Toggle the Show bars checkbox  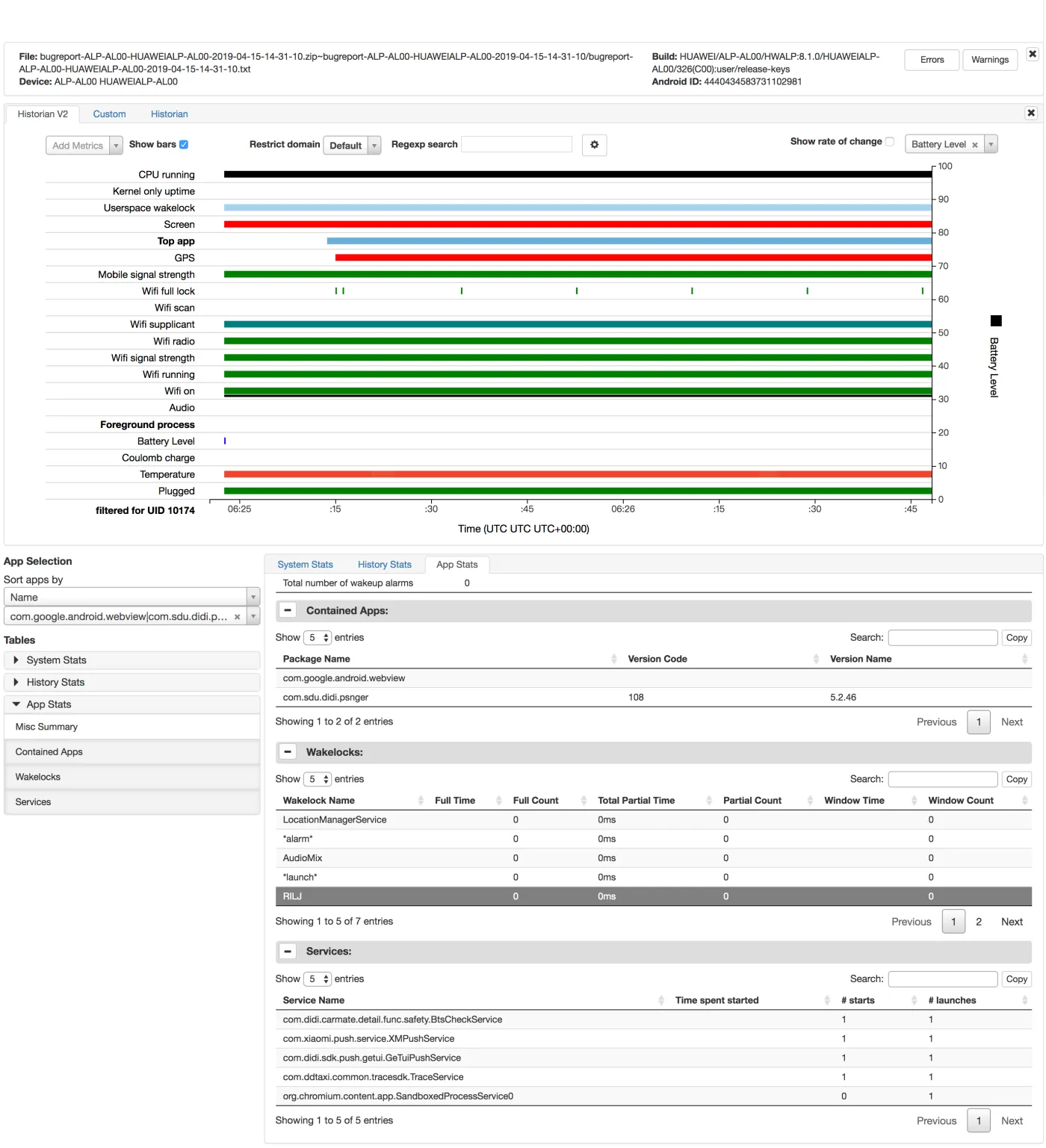(x=184, y=145)
